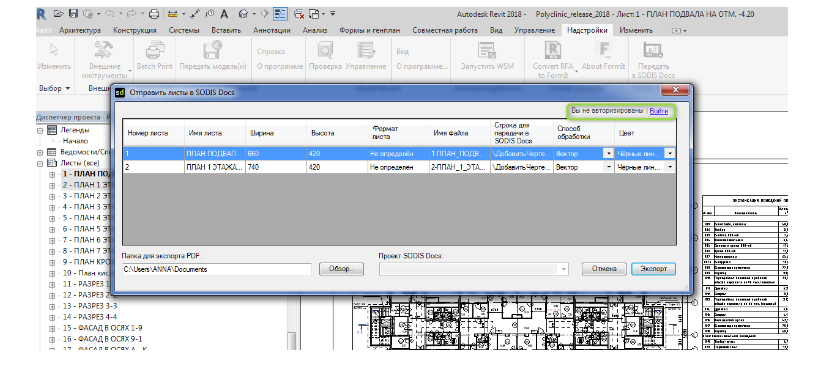Open the Revit application menu logo
The height and width of the screenshot is (367, 827).
42,14
